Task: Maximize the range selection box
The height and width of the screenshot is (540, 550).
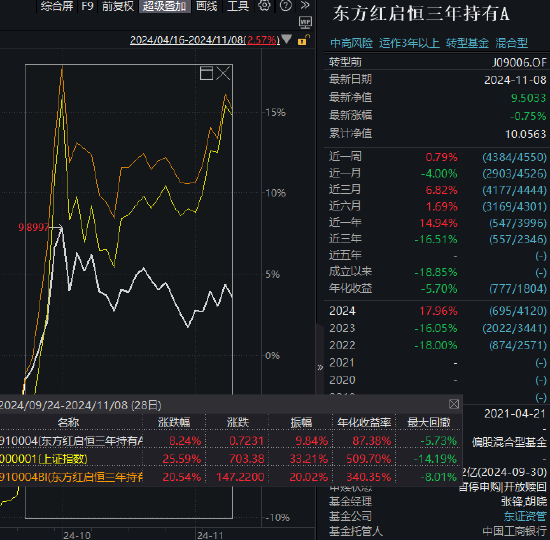Action: pos(206,73)
